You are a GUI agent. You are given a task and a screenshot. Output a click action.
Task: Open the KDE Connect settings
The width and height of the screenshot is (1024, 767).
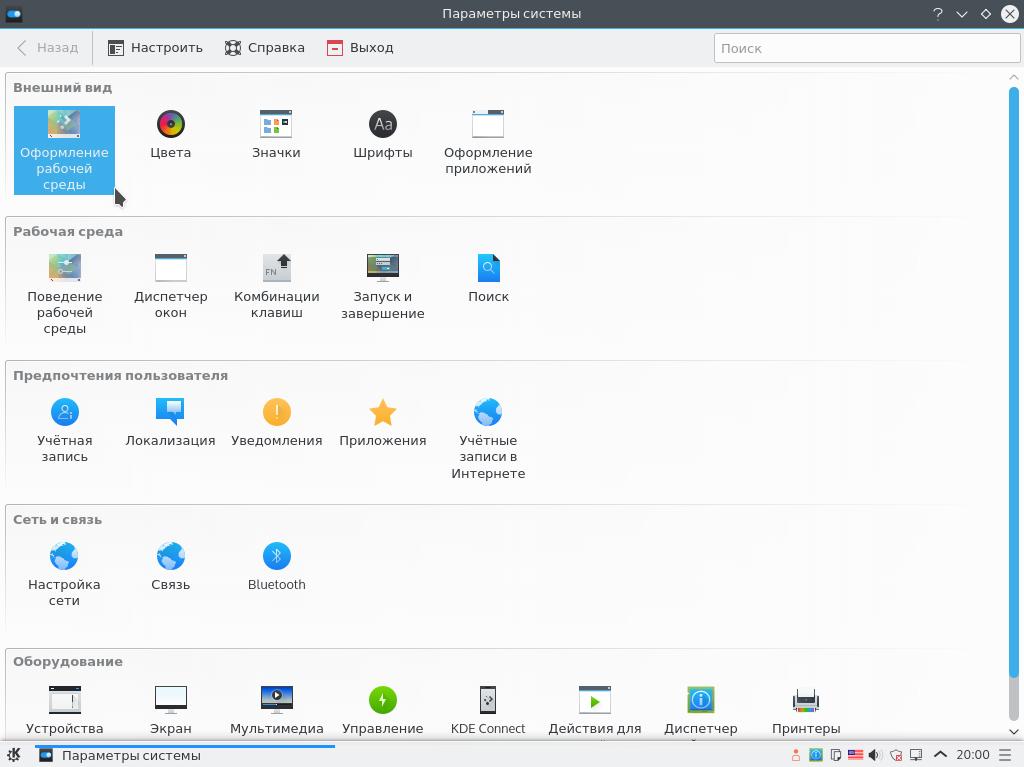point(488,710)
